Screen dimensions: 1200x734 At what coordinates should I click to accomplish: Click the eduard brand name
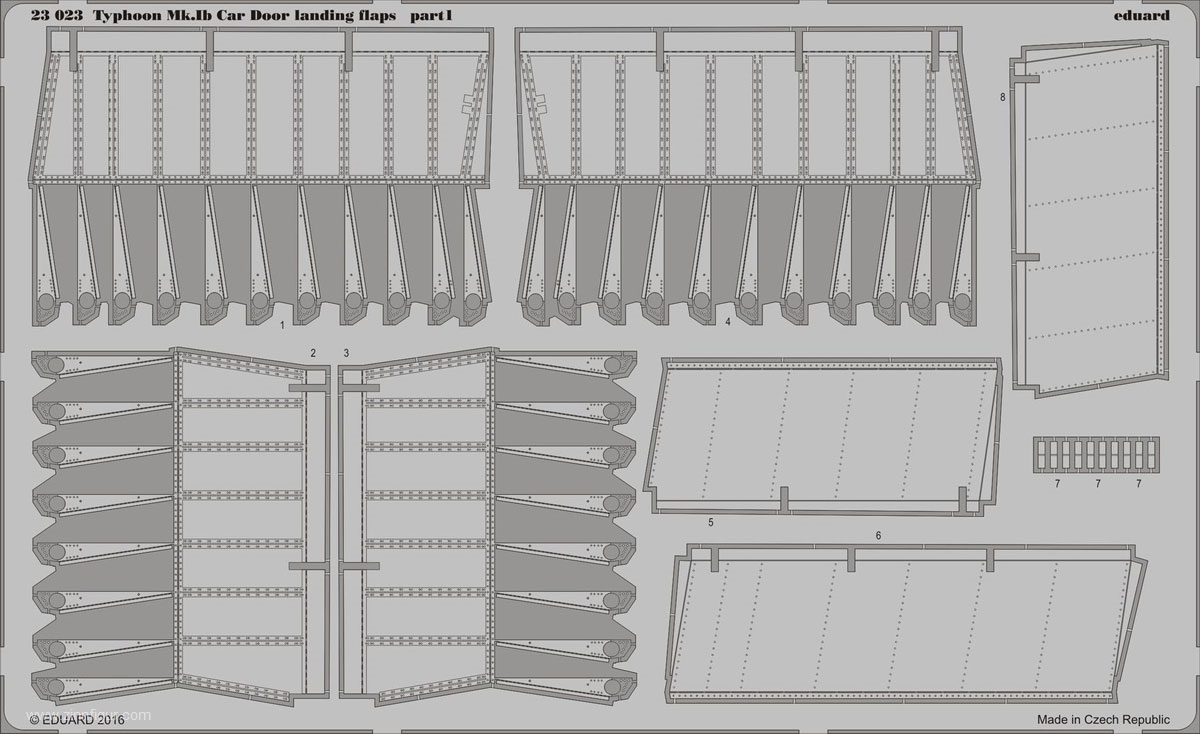pos(1140,15)
